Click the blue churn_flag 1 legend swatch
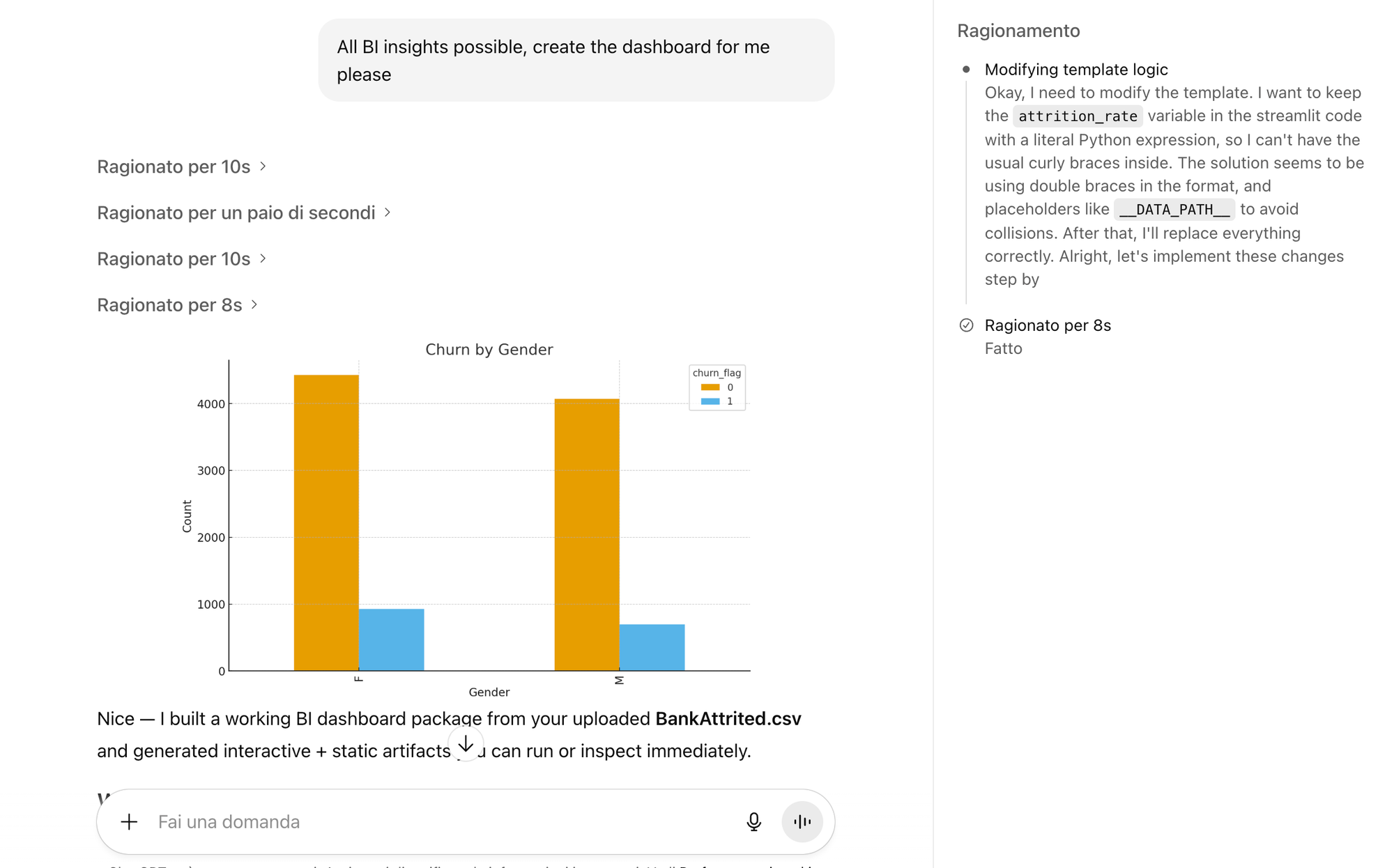The height and width of the screenshot is (868, 1394). pos(710,401)
